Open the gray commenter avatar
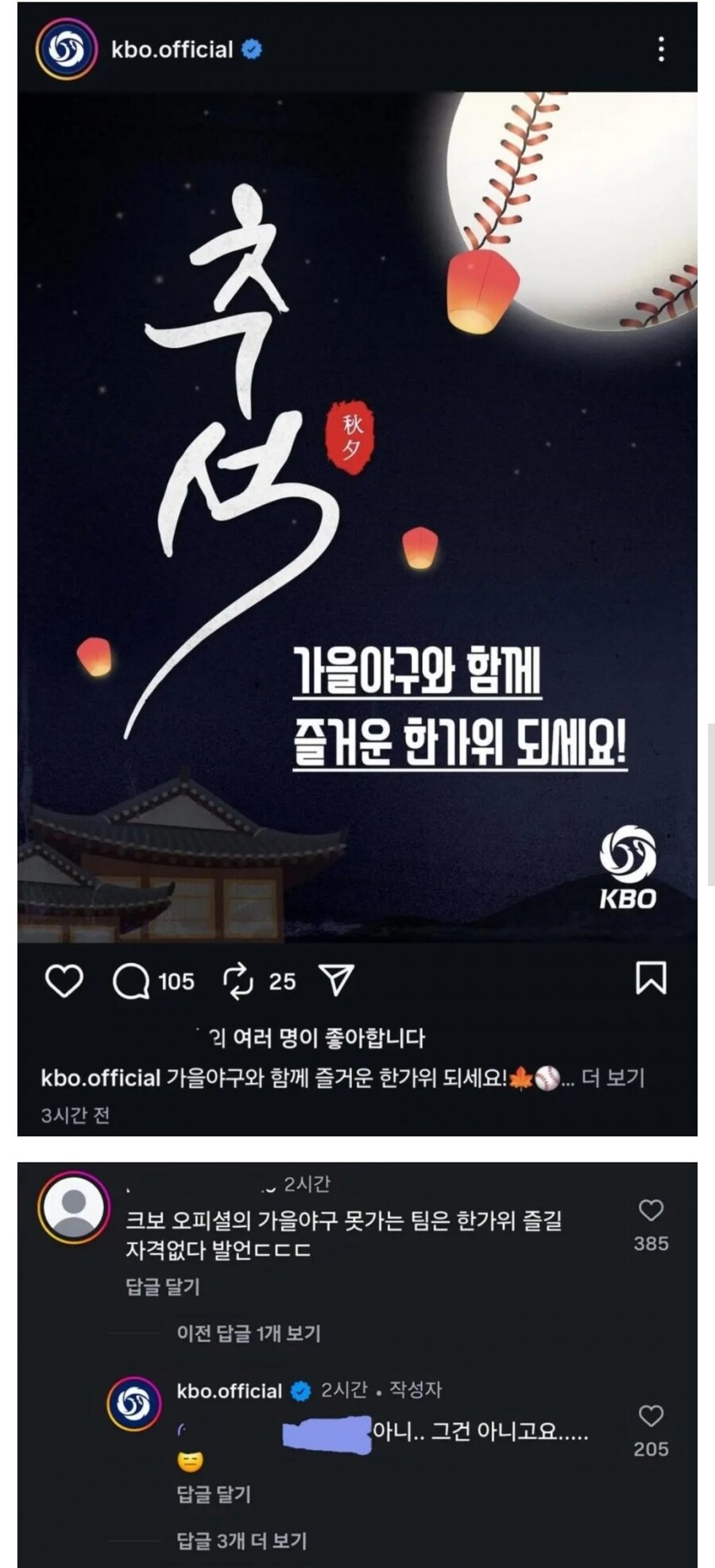Screen dimensions: 715x1568 [74, 1206]
